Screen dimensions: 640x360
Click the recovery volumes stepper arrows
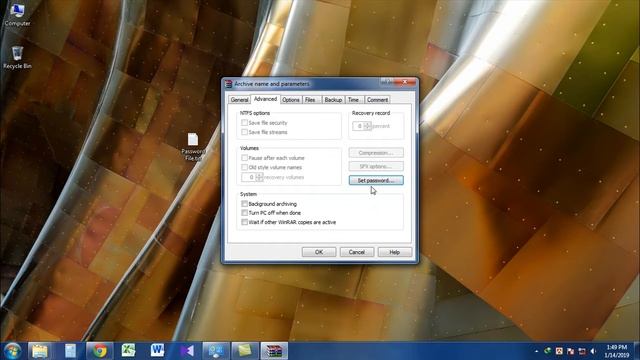pyautogui.click(x=259, y=177)
